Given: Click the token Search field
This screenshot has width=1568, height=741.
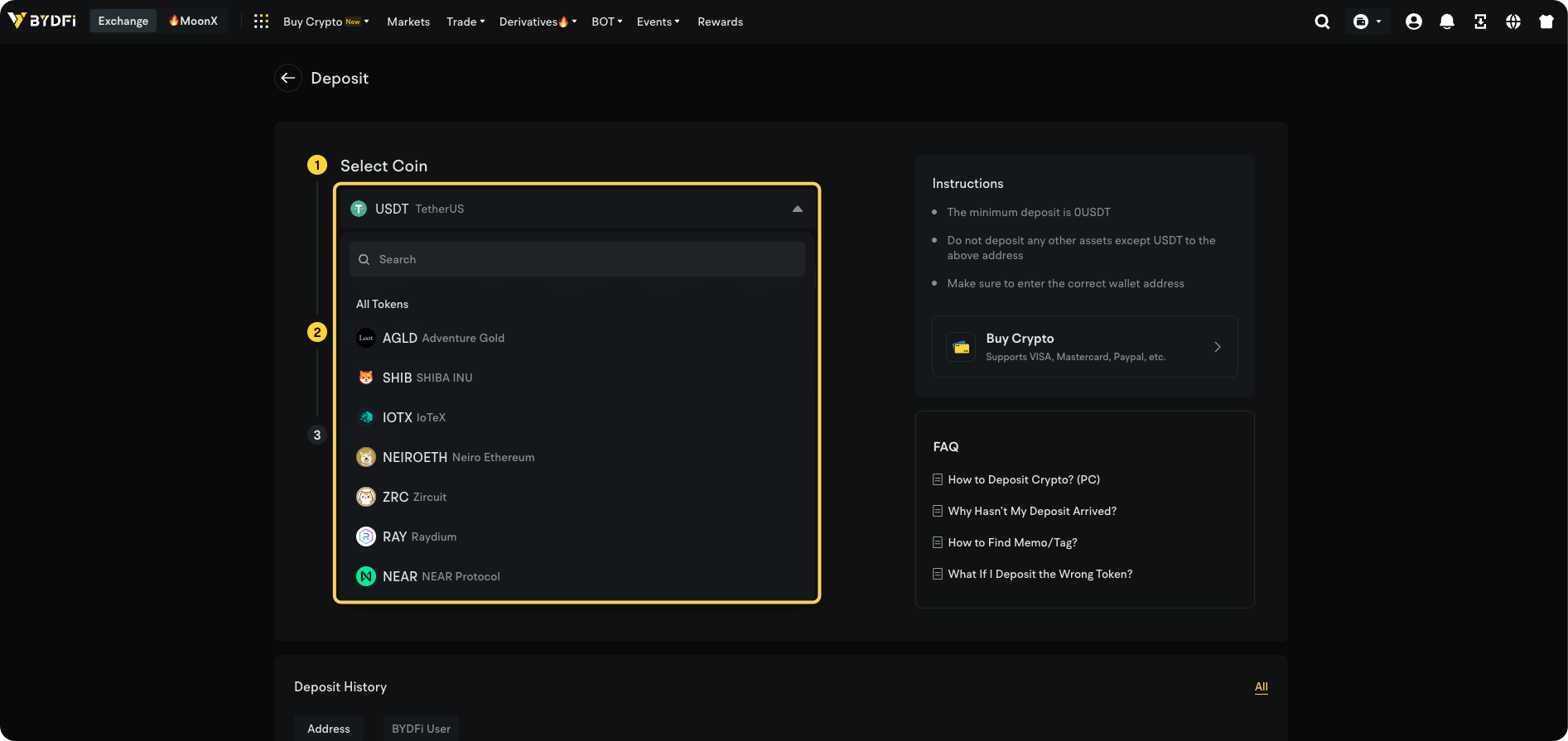Looking at the screenshot, I should click(x=577, y=259).
